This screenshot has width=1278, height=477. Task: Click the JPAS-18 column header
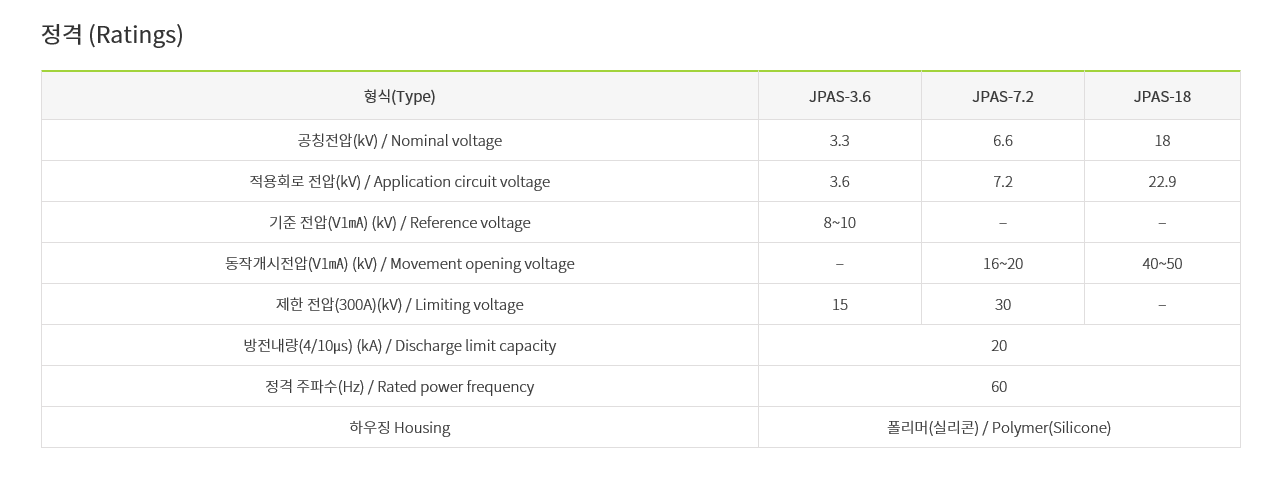(x=1161, y=97)
